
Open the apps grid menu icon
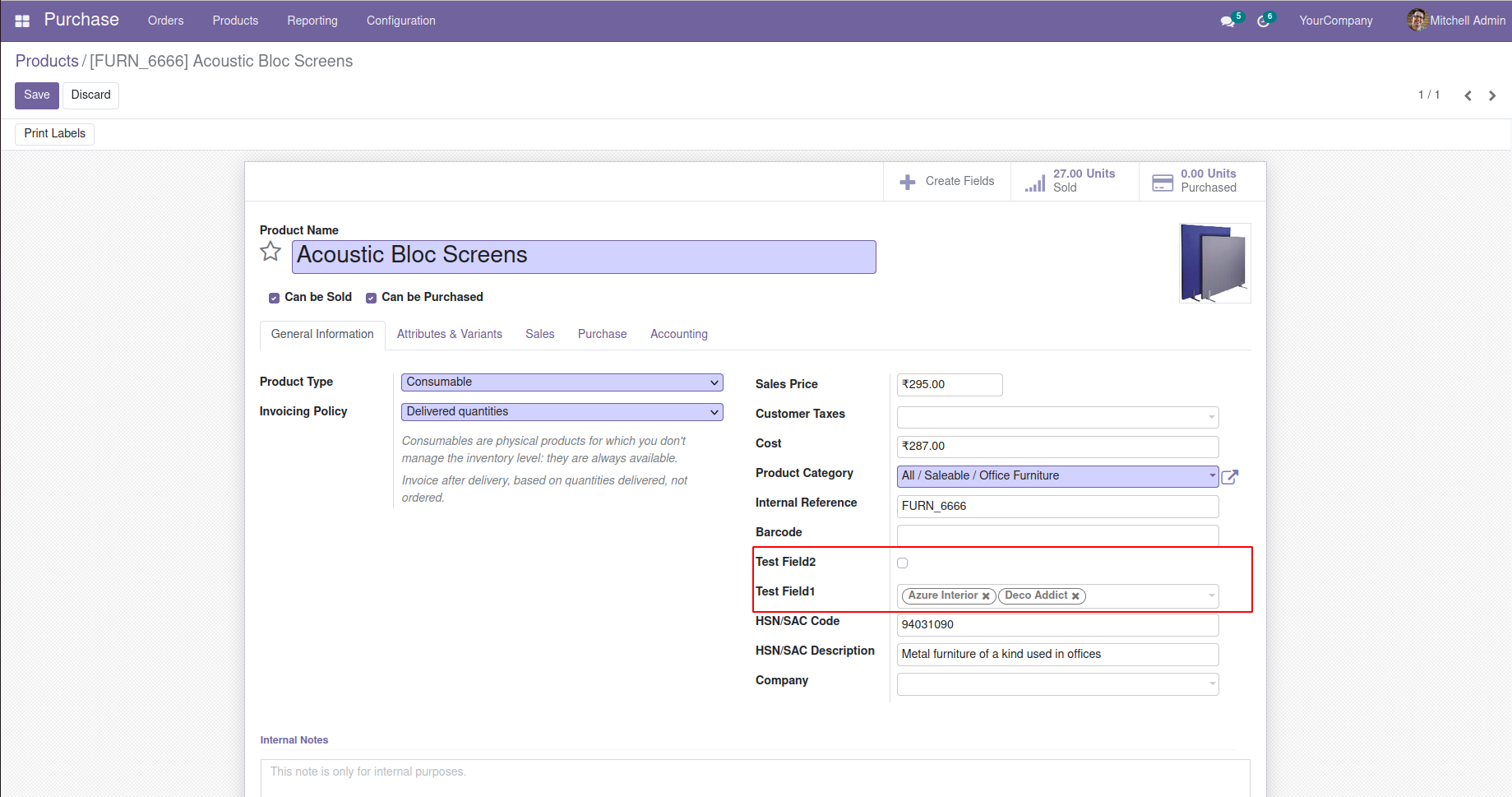pyautogui.click(x=22, y=21)
